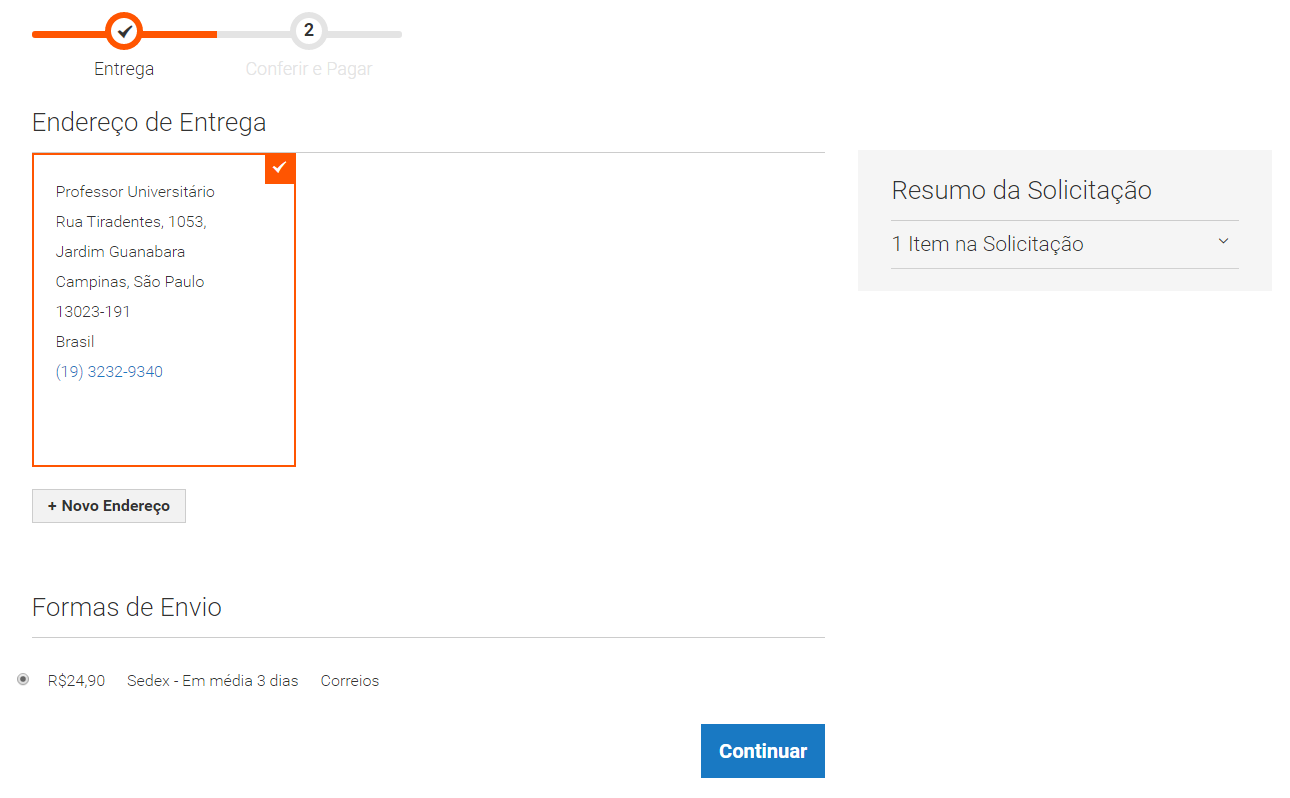Click the orange completed progress bar segment
The height and width of the screenshot is (798, 1290).
(180, 34)
